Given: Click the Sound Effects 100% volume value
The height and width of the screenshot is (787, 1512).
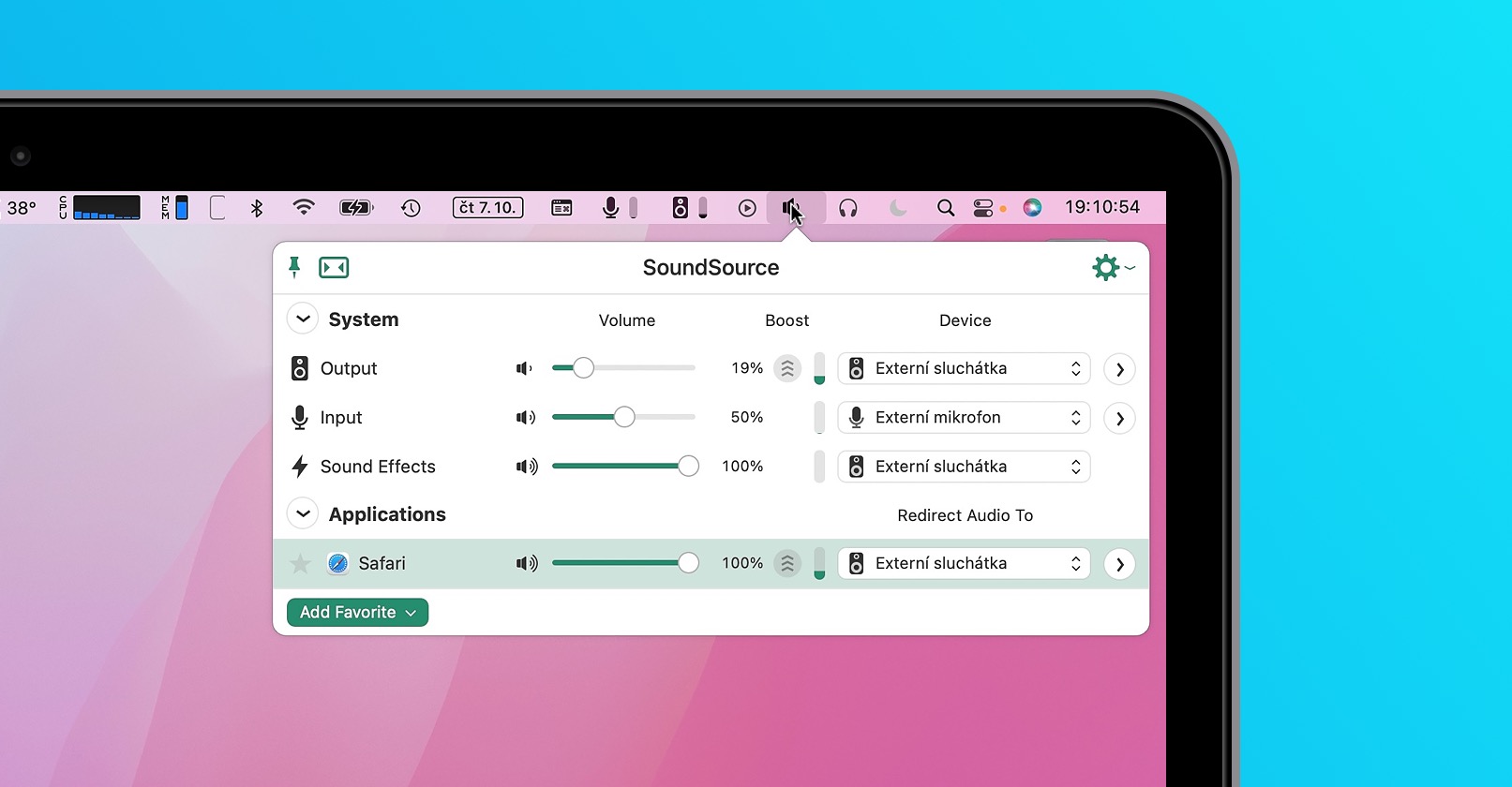Looking at the screenshot, I should point(742,466).
